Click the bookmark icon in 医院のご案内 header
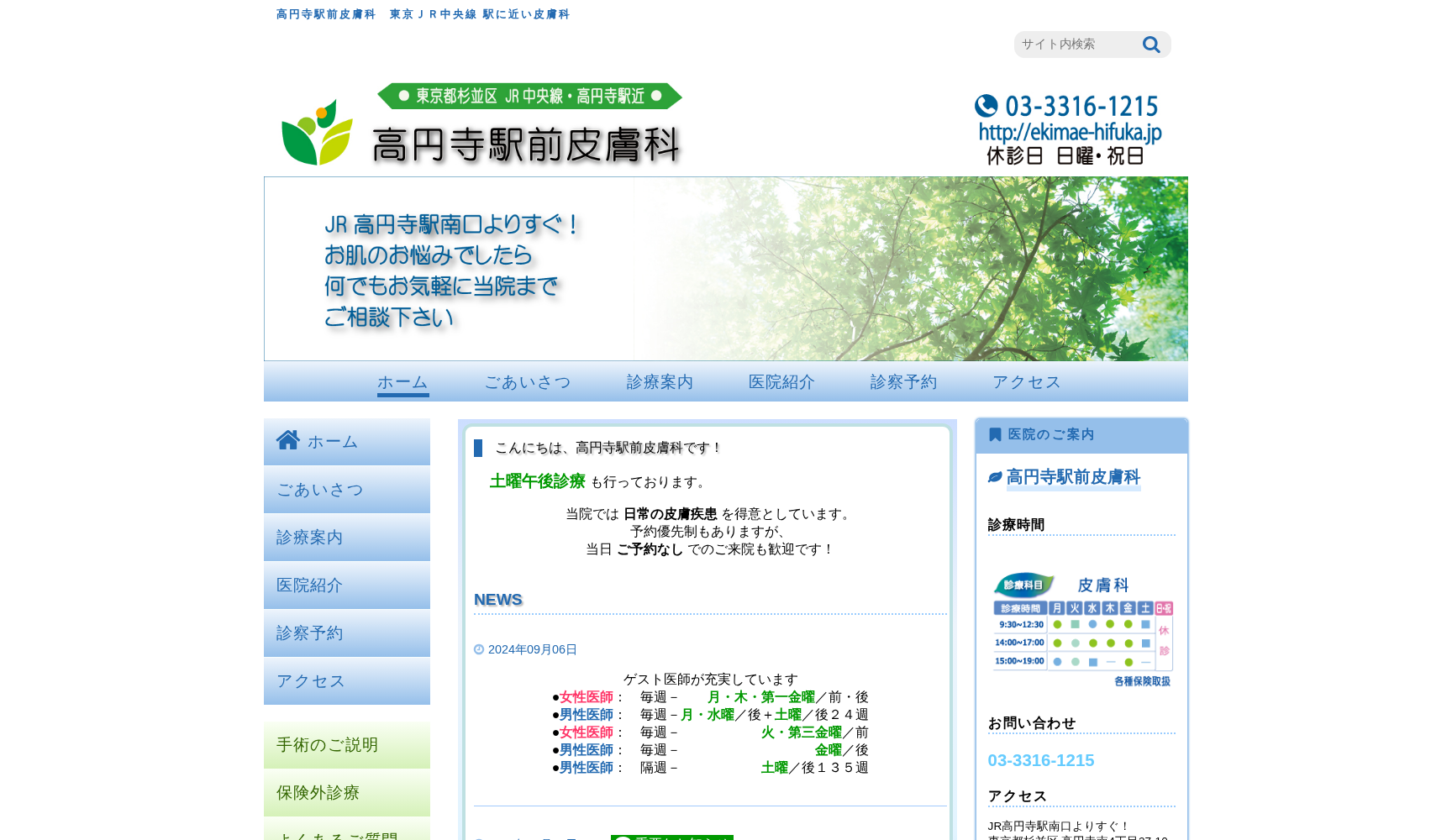This screenshot has height=840, width=1452. pyautogui.click(x=993, y=434)
